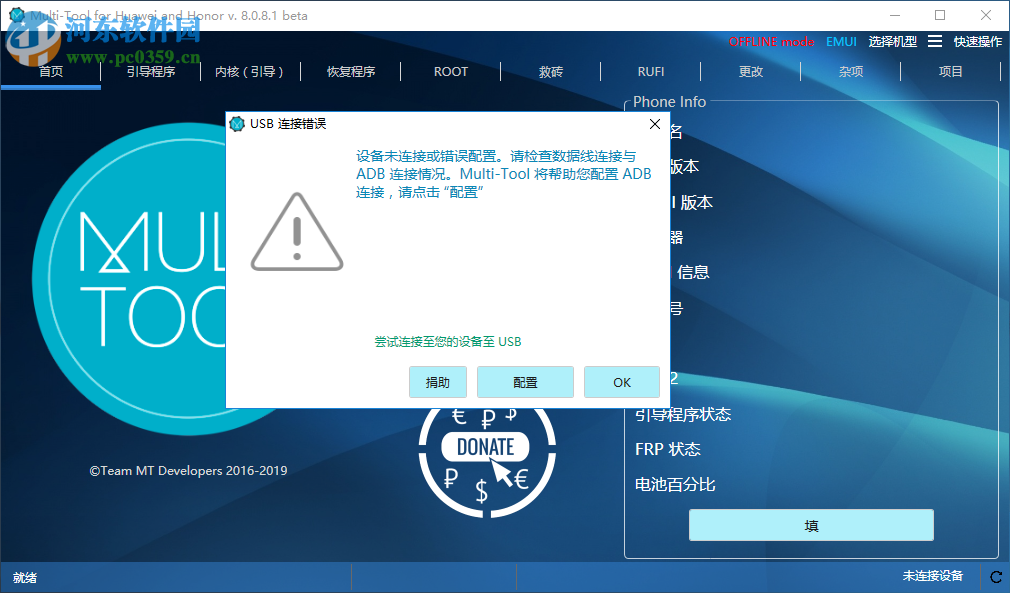Open the hamburger menu icon near 快速操作
Screen dimensions: 1010x593
(x=936, y=41)
